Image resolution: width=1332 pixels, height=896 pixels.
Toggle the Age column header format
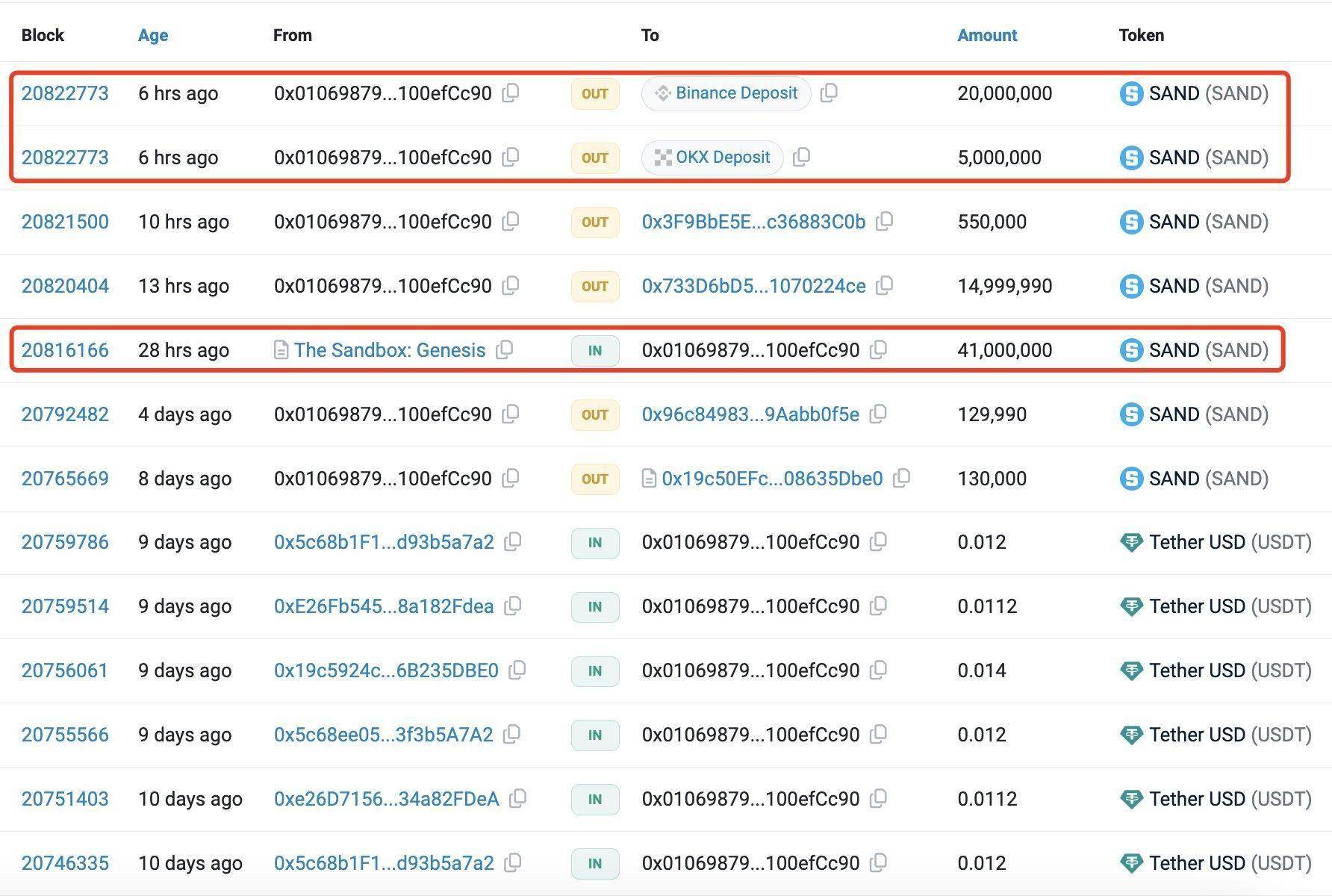[x=153, y=35]
